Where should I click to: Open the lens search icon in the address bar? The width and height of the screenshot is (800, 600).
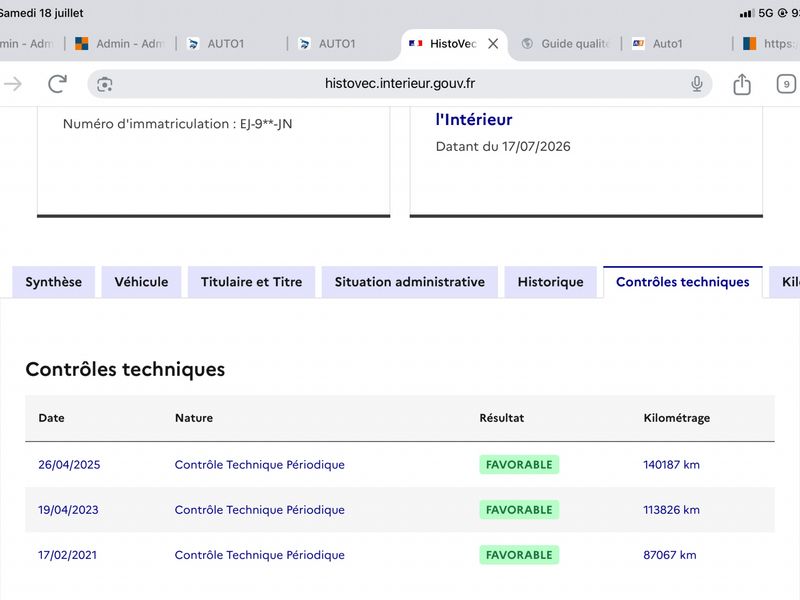click(105, 84)
